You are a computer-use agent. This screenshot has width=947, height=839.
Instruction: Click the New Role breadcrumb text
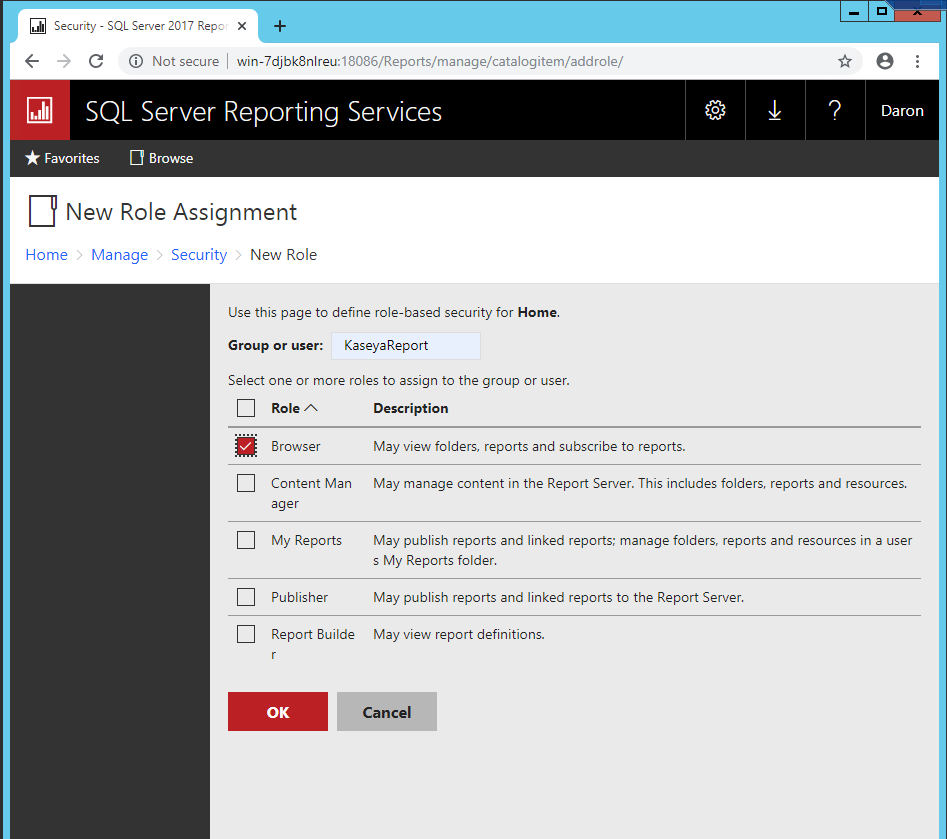point(283,255)
